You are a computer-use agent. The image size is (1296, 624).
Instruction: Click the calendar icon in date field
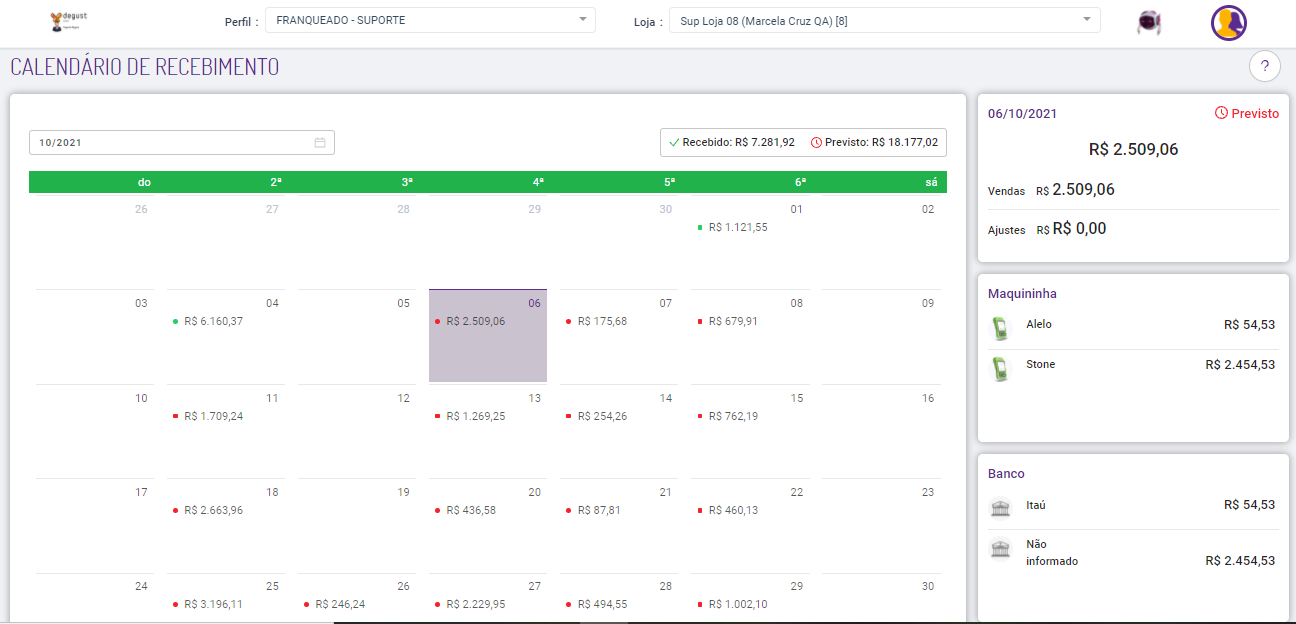[320, 143]
